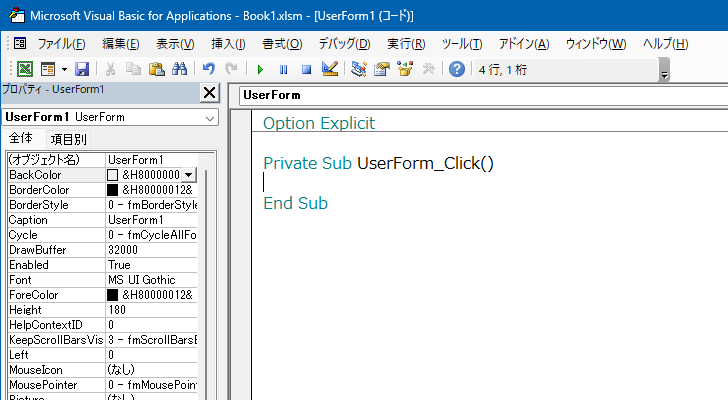728x400 pixels.
Task: Switch to the 項目別 tab
Action: 69,139
